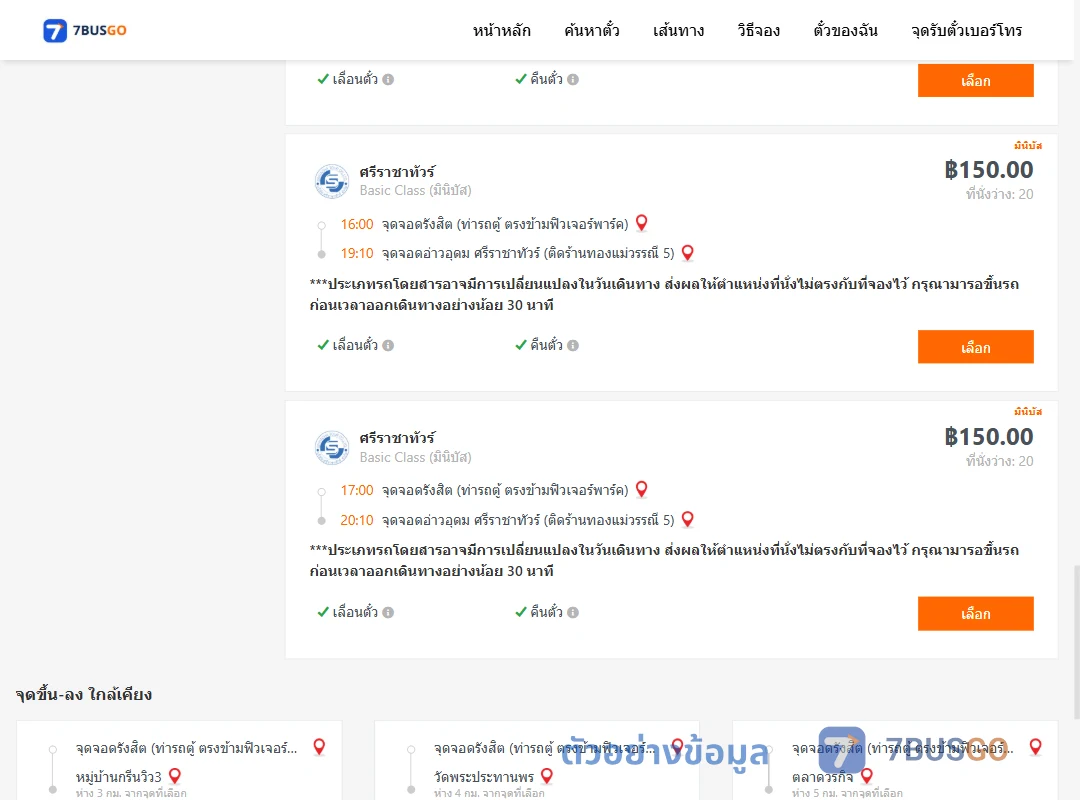1080x800 pixels.
Task: Click ที่นั่งว่าง: 20 on 17:00 trip
Action: (x=999, y=460)
